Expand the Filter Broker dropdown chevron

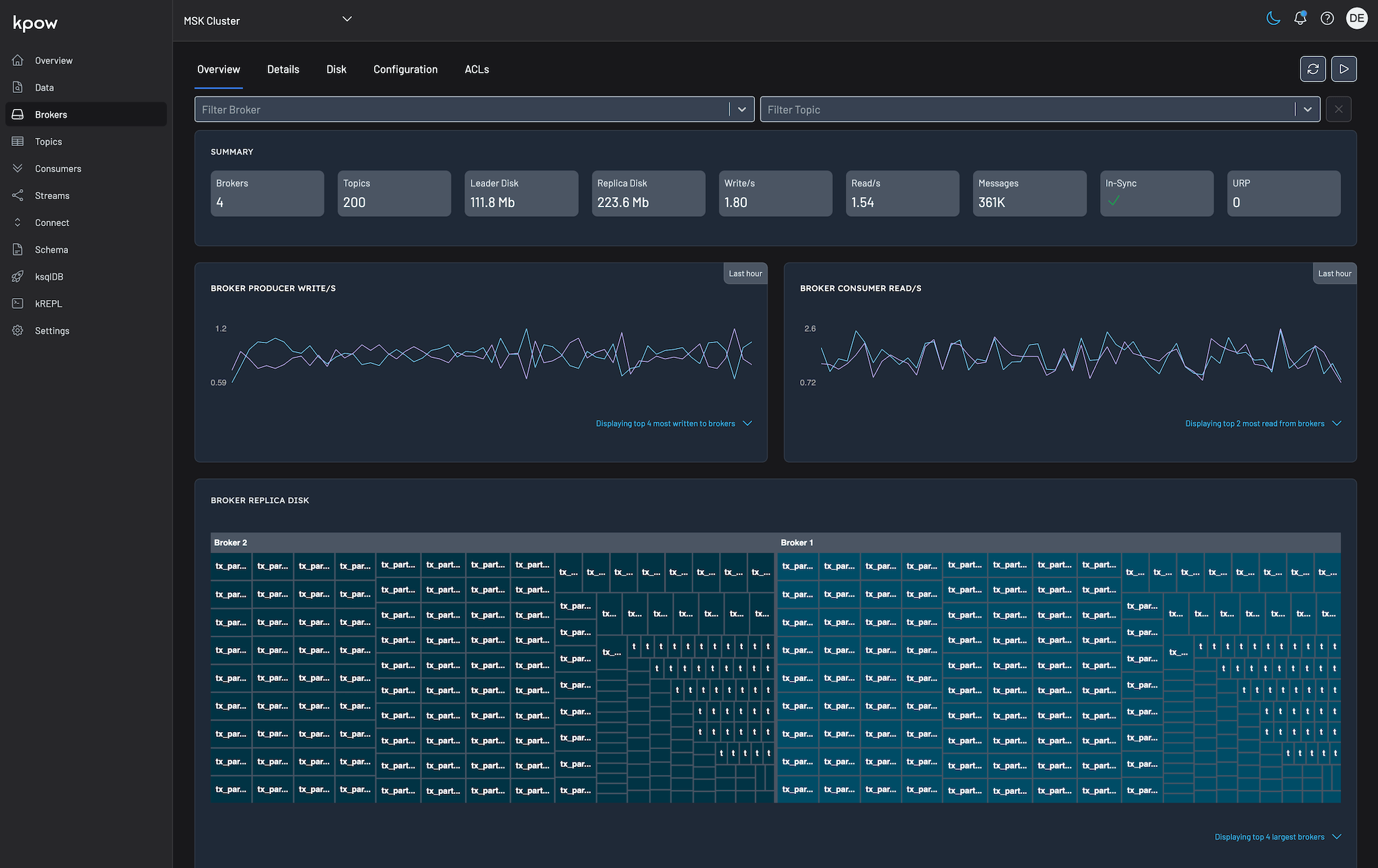click(x=741, y=109)
